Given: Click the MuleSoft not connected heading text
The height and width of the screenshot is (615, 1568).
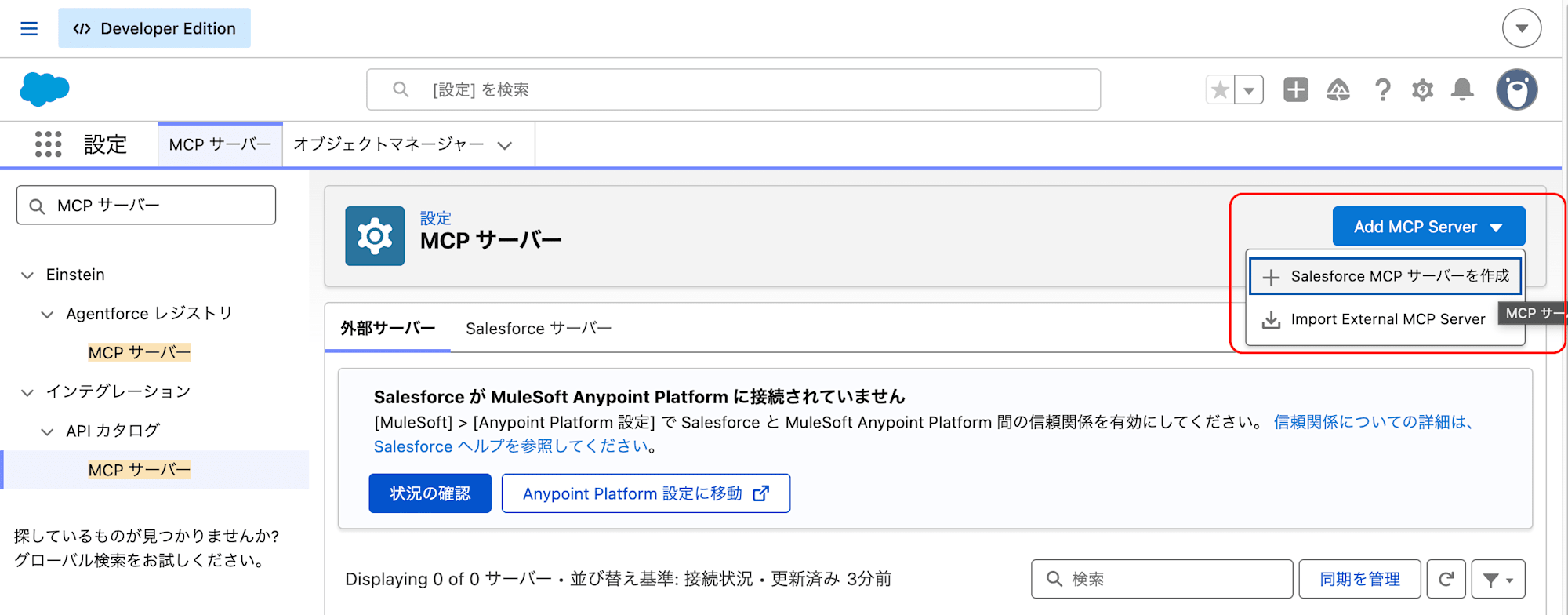Looking at the screenshot, I should 639,396.
